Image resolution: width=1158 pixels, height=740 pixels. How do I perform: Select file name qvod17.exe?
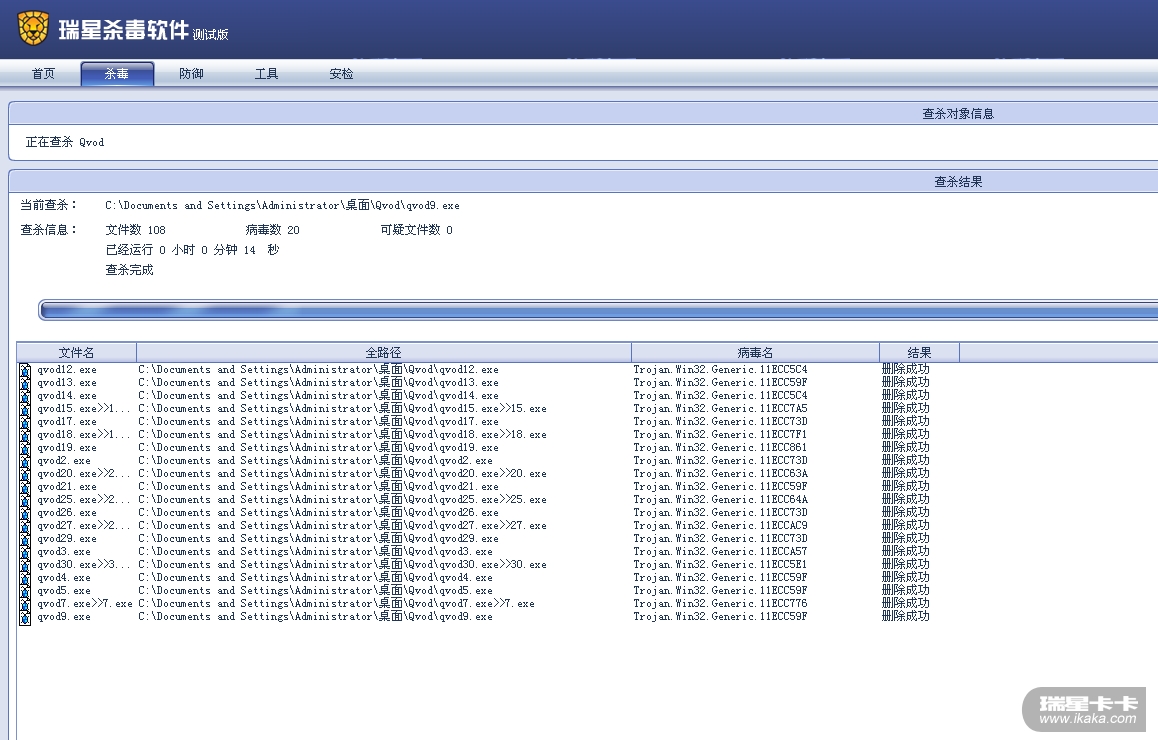pyautogui.click(x=66, y=422)
